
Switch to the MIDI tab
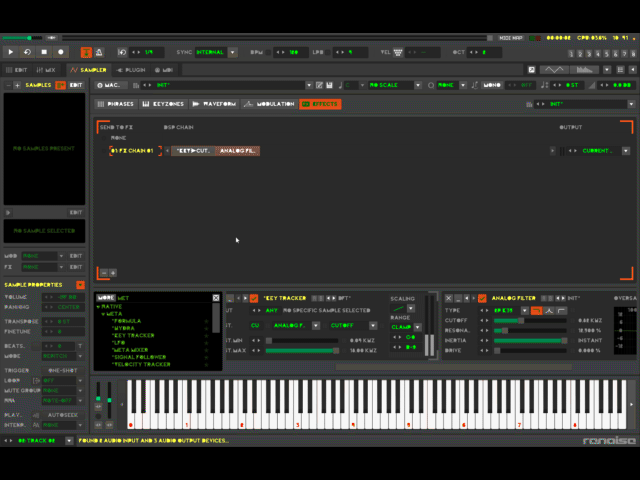tap(164, 70)
